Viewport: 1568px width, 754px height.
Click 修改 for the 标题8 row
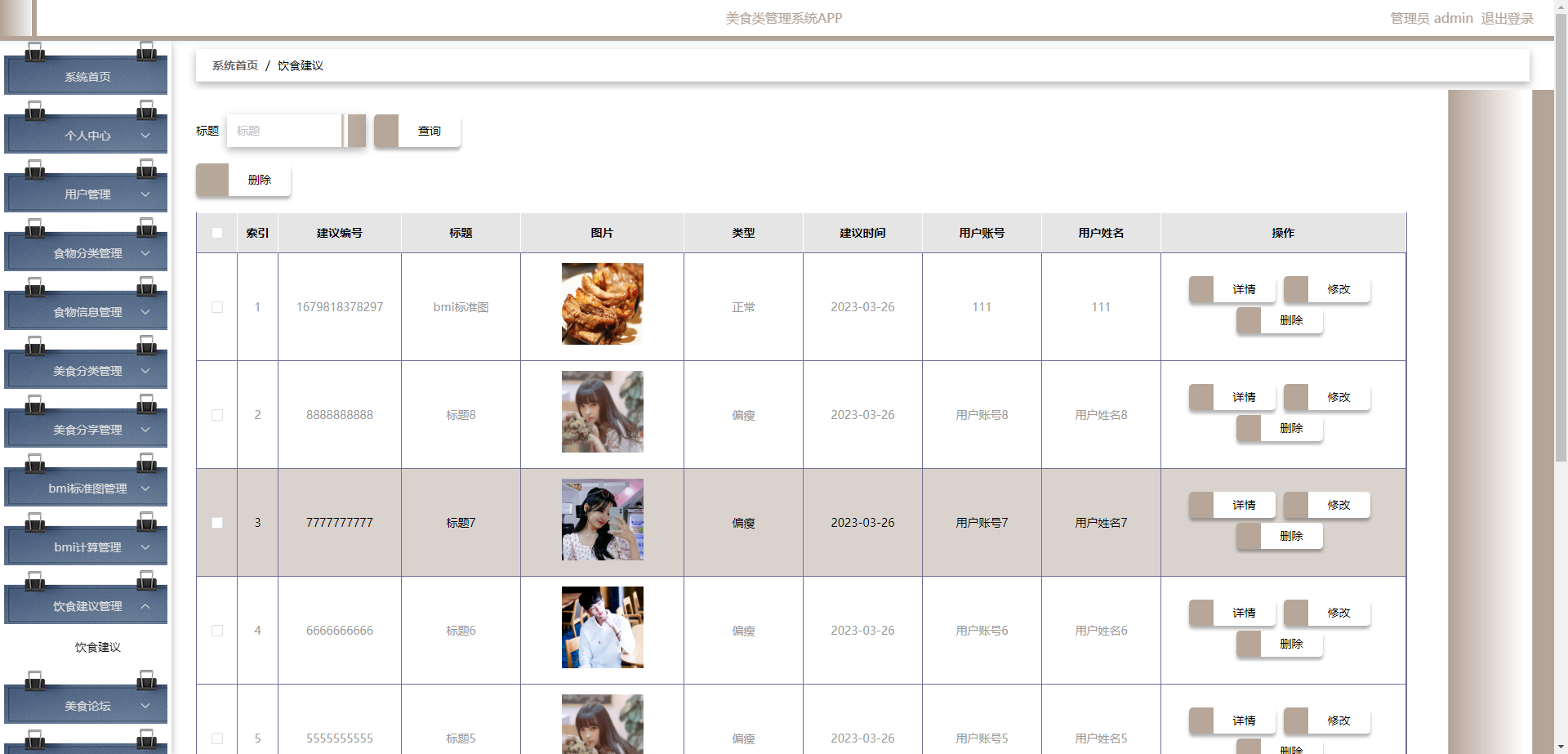tap(1339, 398)
